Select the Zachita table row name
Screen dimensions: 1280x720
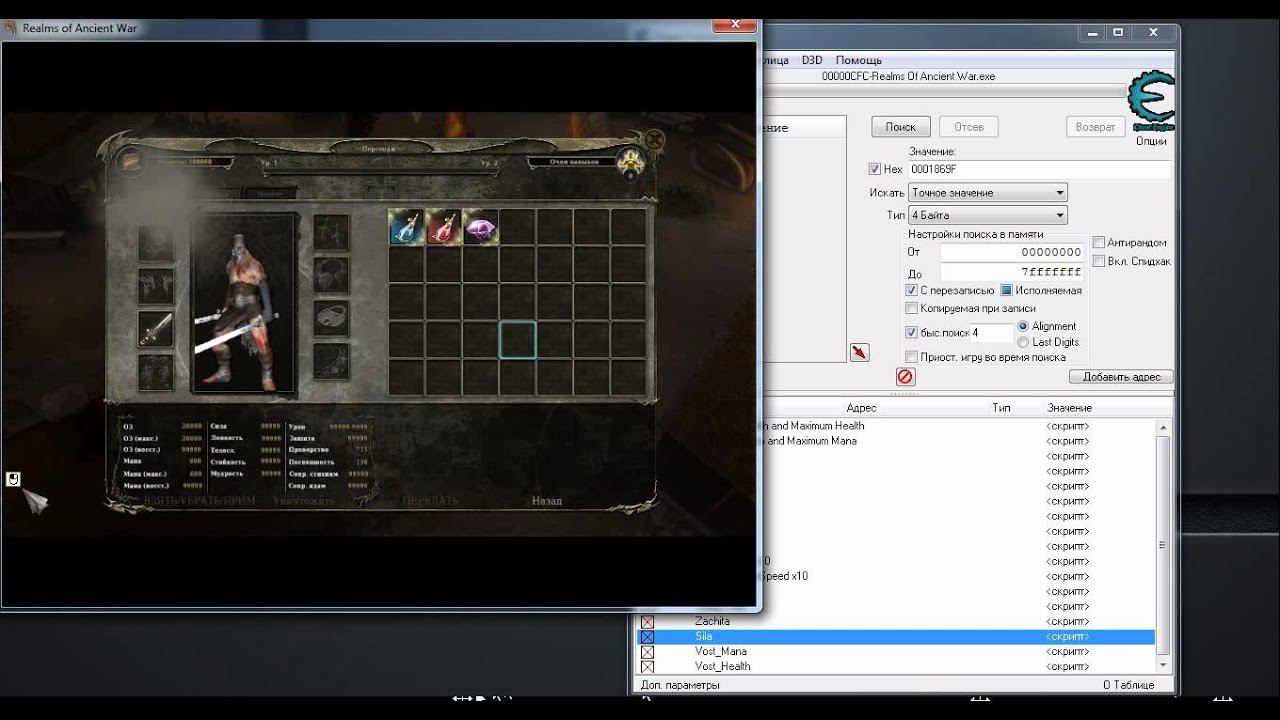click(x=712, y=622)
